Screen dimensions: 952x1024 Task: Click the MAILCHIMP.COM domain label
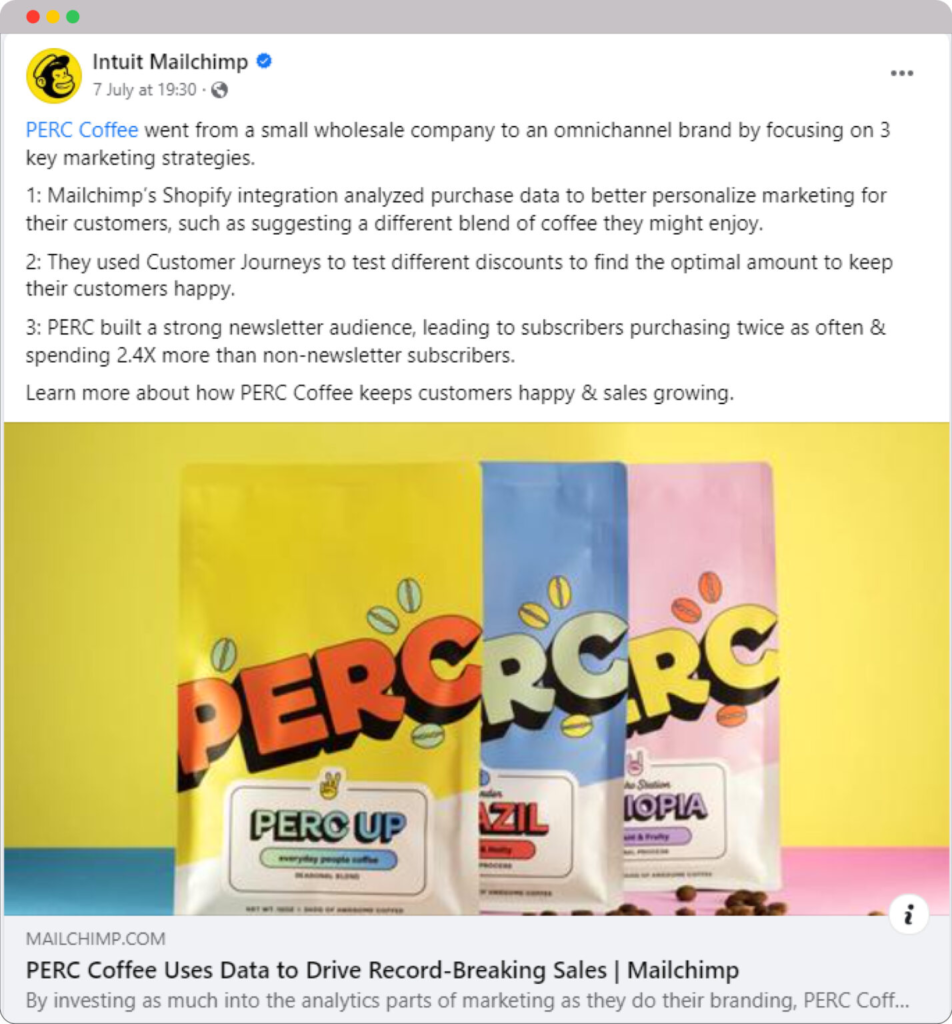pos(95,939)
